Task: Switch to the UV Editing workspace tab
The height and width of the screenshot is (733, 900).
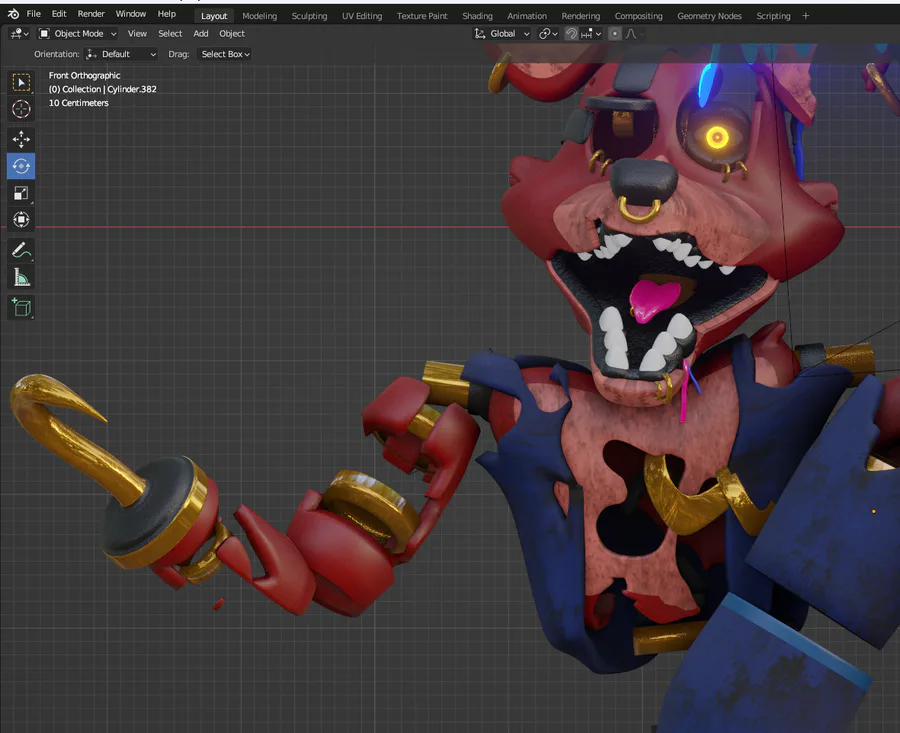Action: [362, 16]
